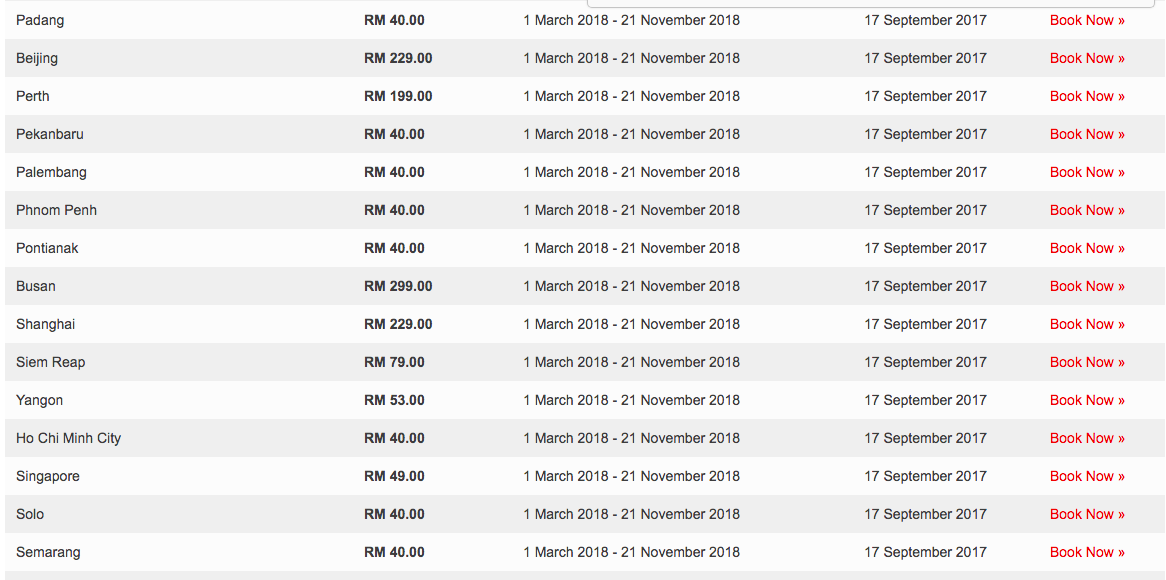The height and width of the screenshot is (580, 1166).
Task: Click Book Now beside Phnom Penh
Action: click(1086, 210)
